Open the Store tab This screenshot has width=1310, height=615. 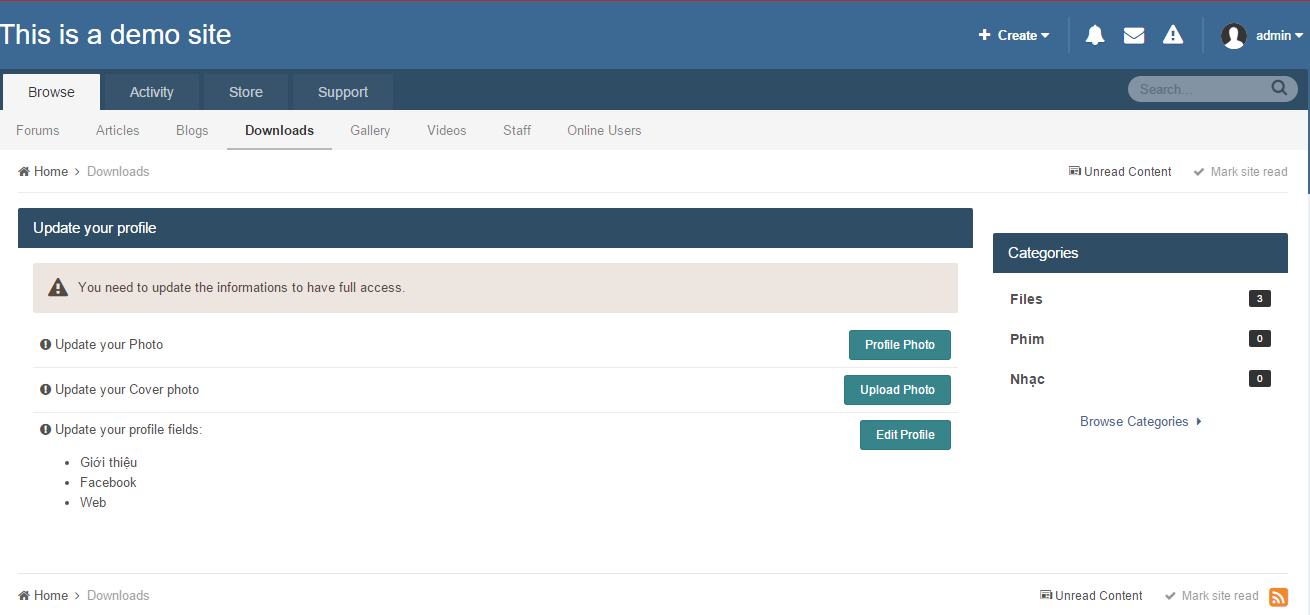pyautogui.click(x=246, y=92)
